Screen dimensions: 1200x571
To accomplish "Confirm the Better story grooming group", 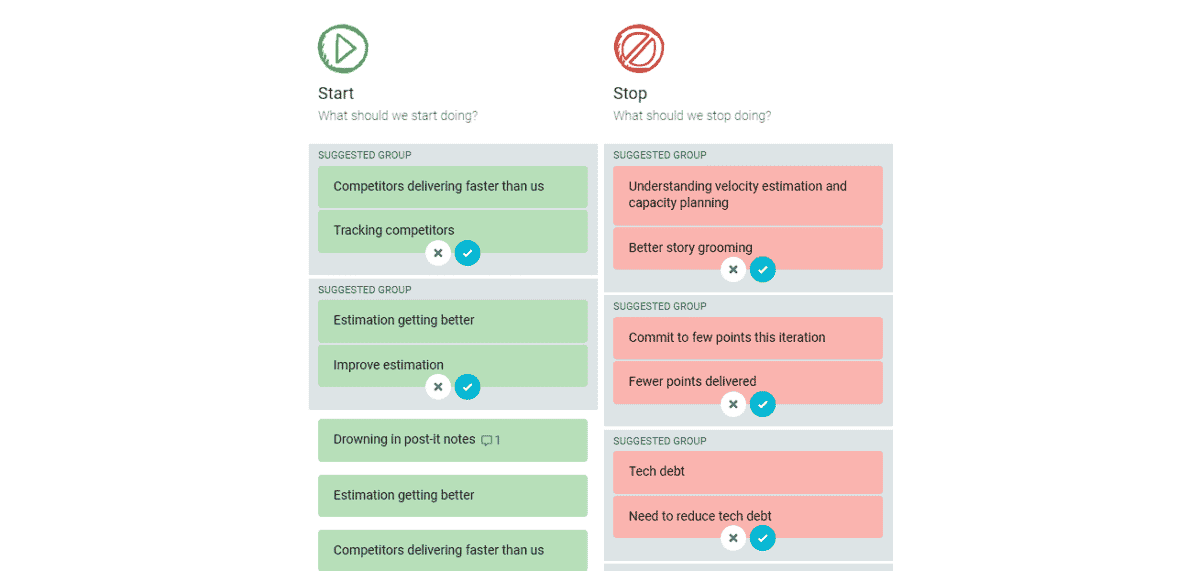I will pos(762,270).
